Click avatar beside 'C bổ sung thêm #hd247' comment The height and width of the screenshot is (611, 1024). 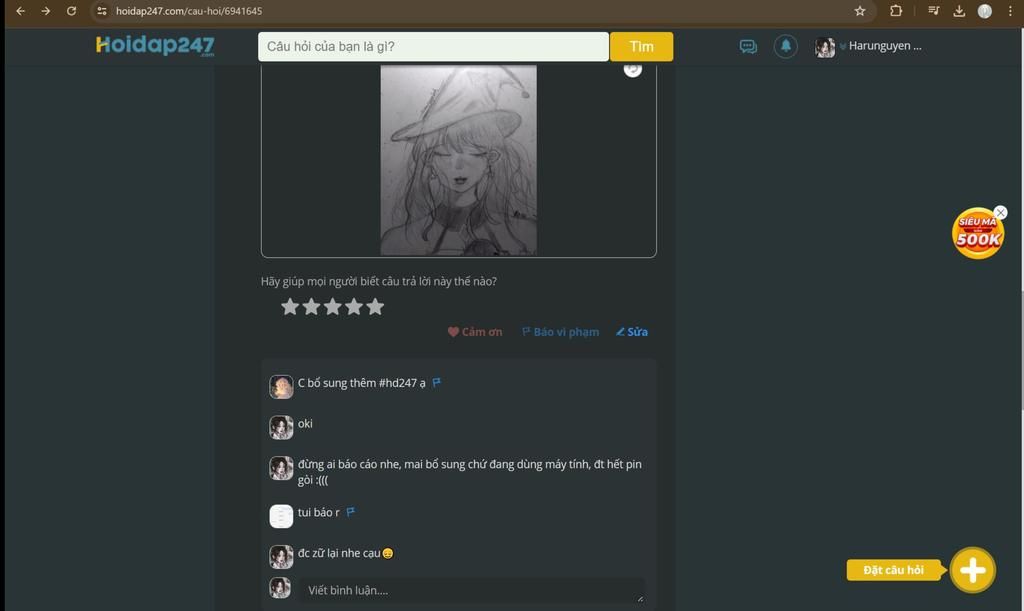(281, 386)
